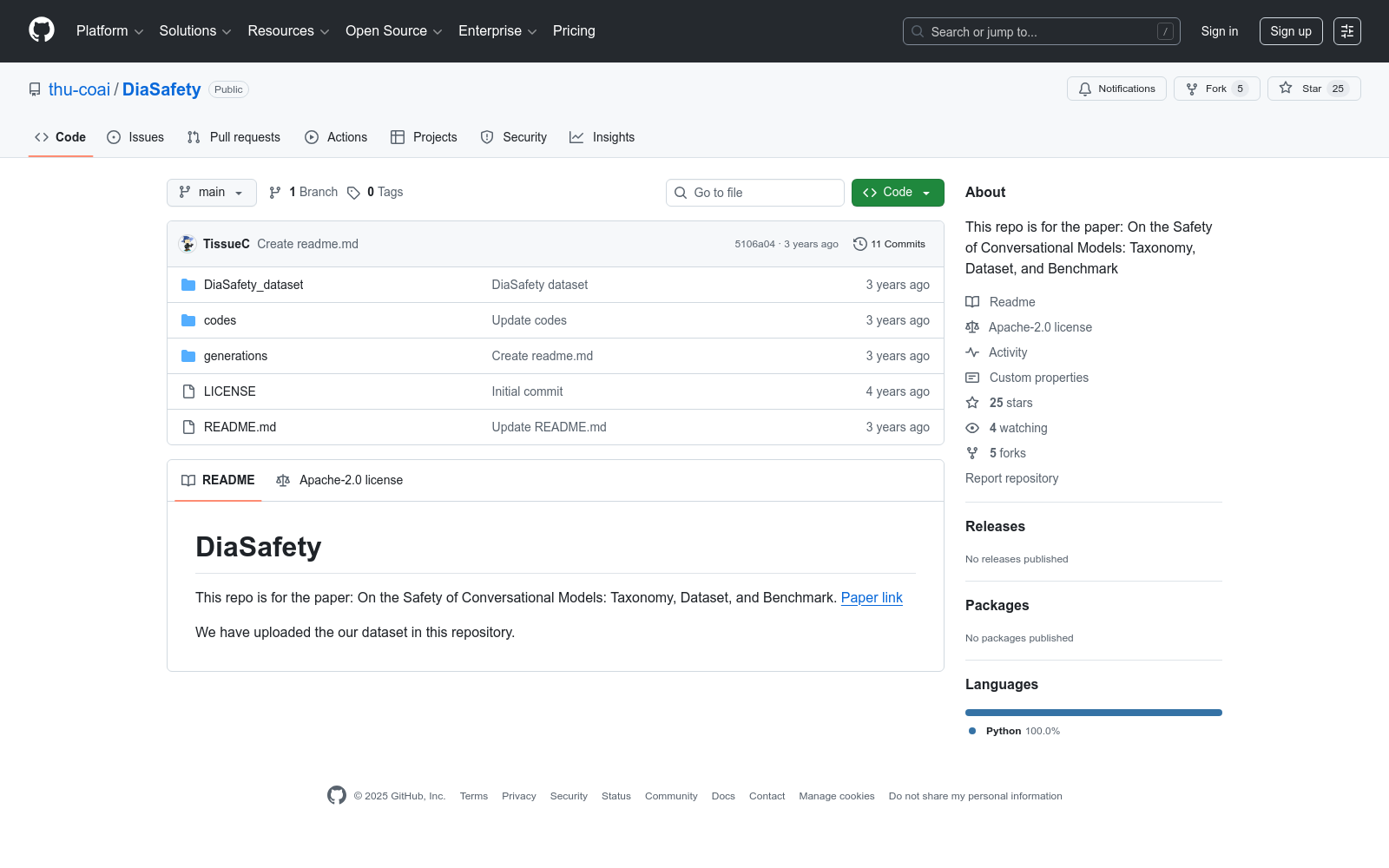Select the Apache-2.0 license tab
The image size is (1389, 868).
(339, 480)
